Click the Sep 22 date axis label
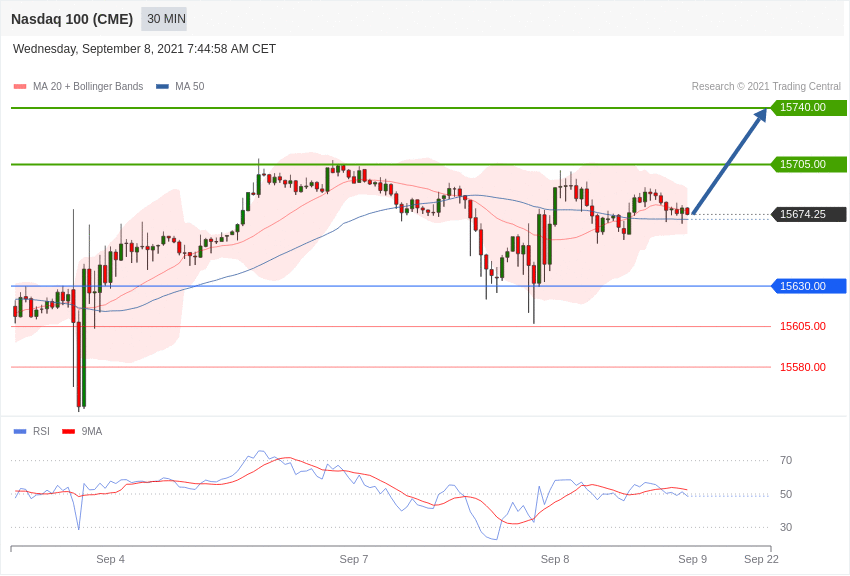The width and height of the screenshot is (850, 576). pyautogui.click(x=761, y=559)
